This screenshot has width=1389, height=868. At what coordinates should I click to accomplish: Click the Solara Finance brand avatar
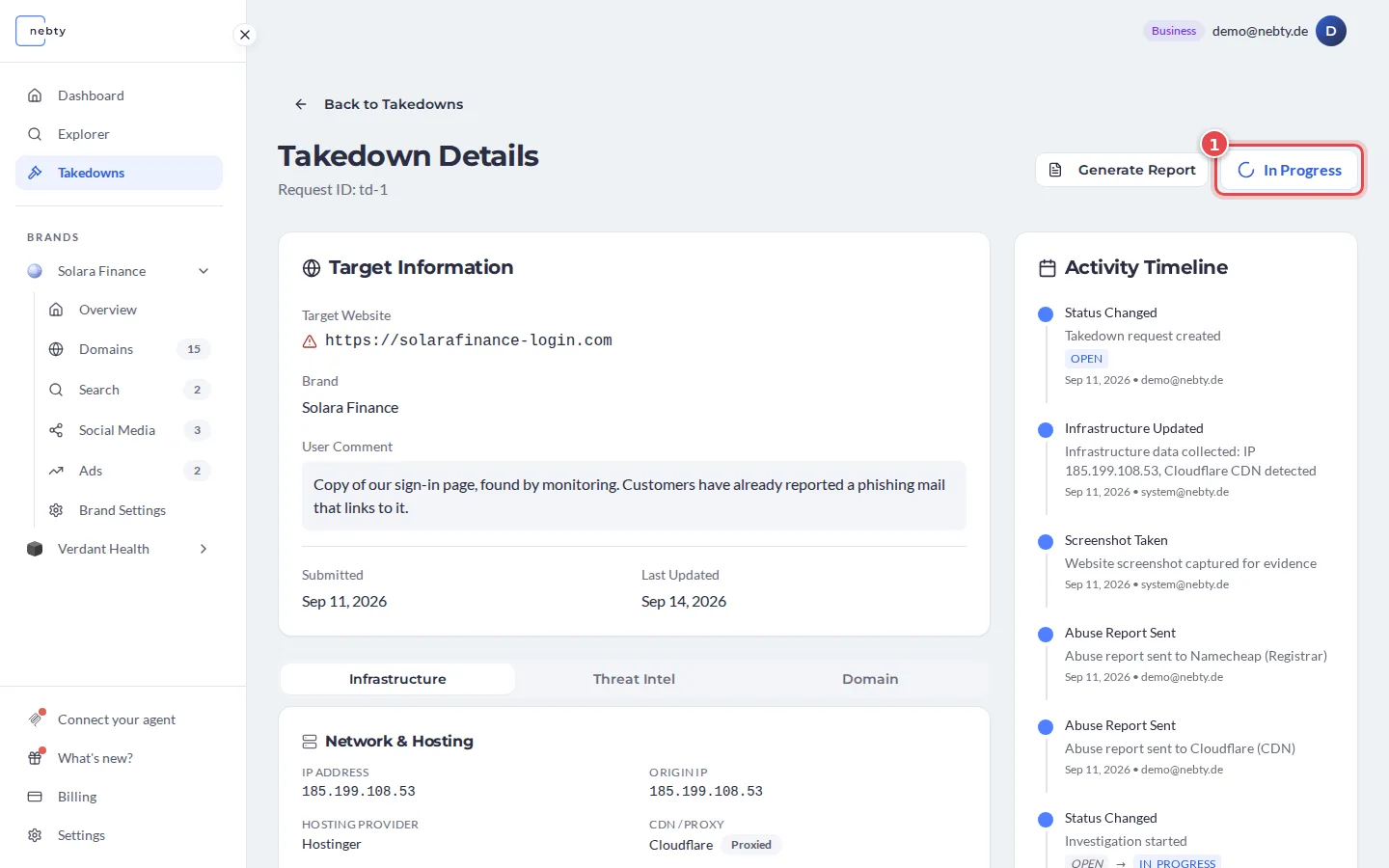pyautogui.click(x=35, y=271)
